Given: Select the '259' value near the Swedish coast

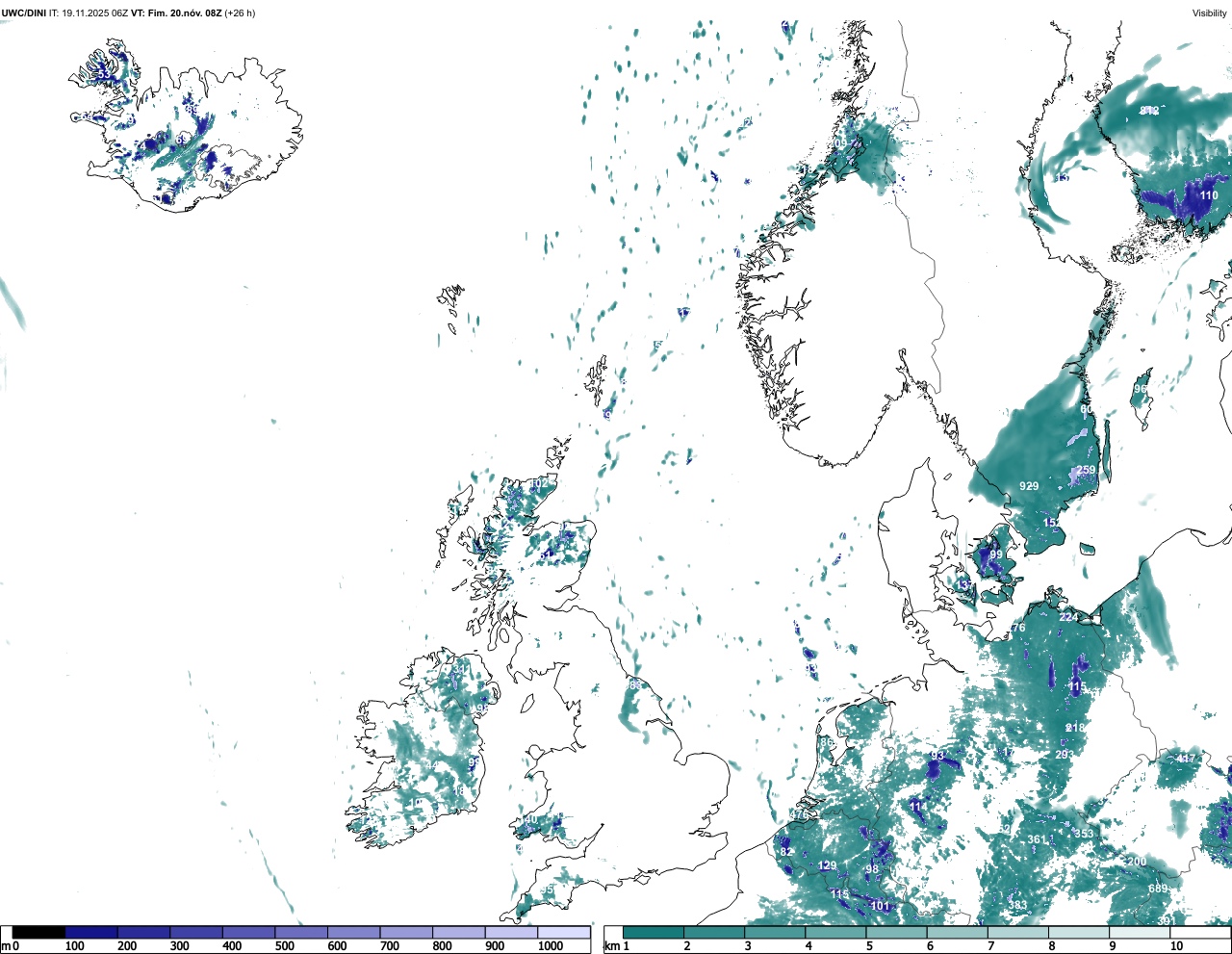Looking at the screenshot, I should [1086, 471].
